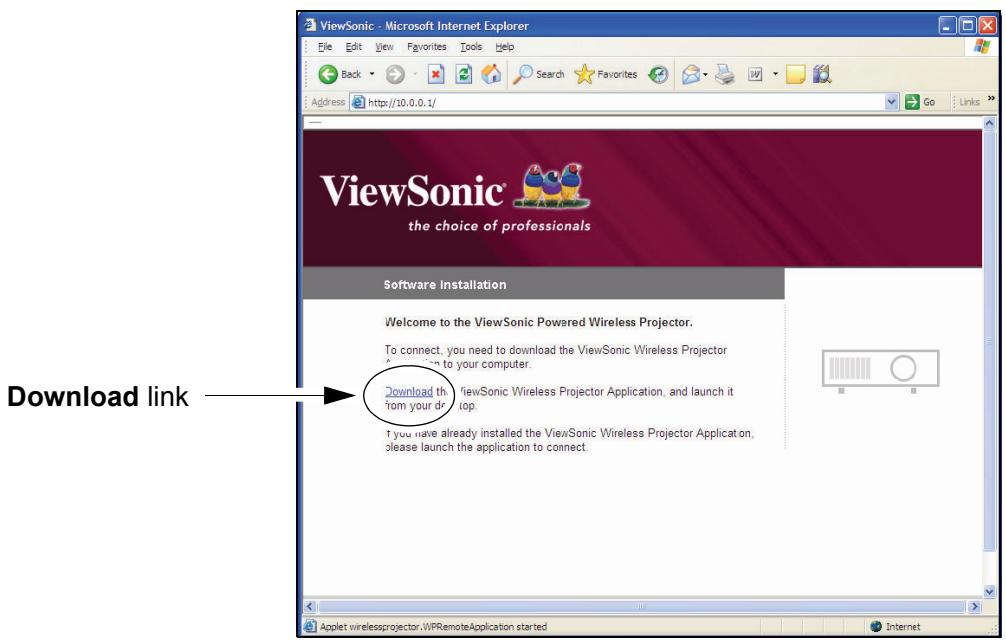
Task: Click the address bar showing http://10.0.0.1/
Action: click(624, 102)
